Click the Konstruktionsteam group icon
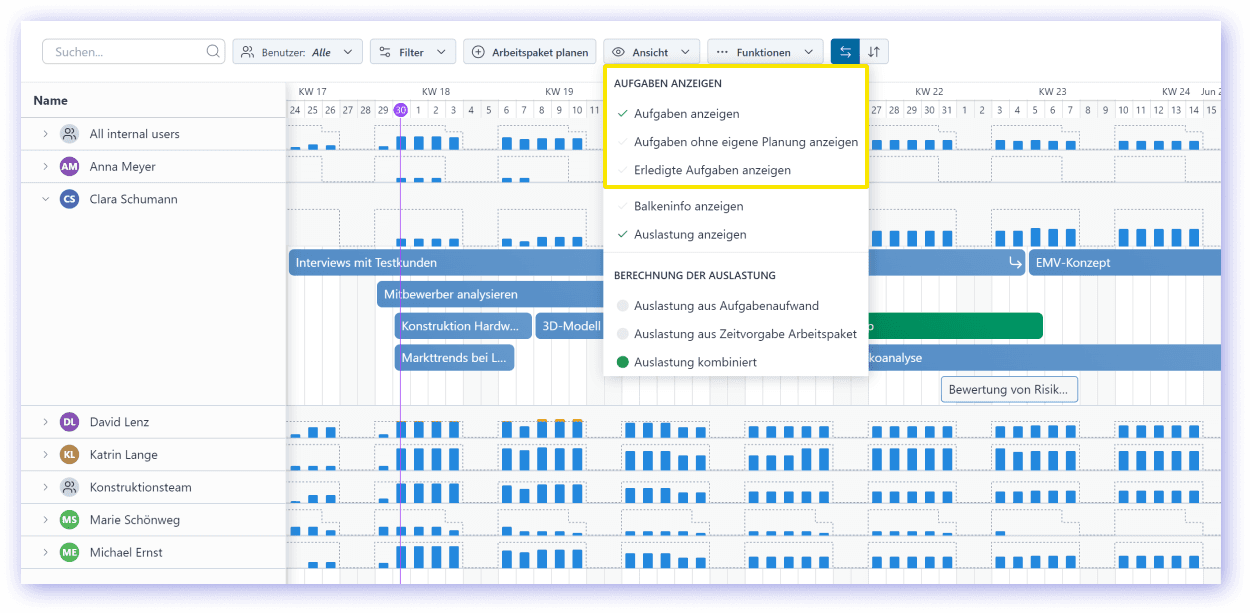Viewport: 1250px width, 613px height. click(69, 487)
